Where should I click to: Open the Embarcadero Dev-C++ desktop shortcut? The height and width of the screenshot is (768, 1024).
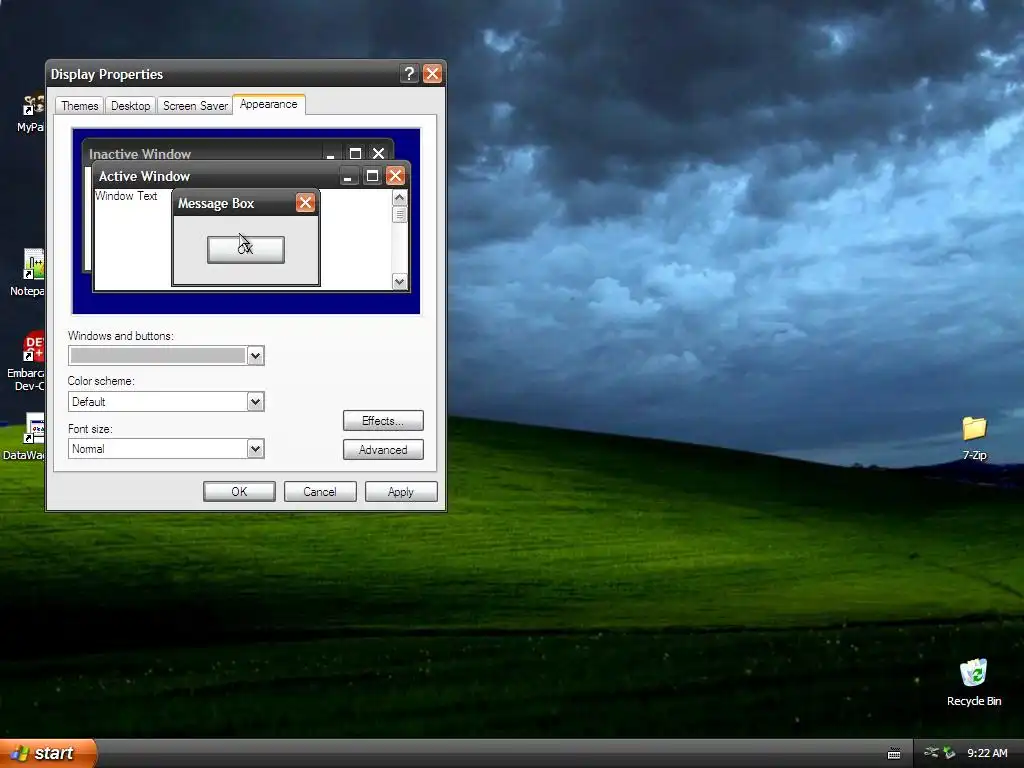click(33, 347)
